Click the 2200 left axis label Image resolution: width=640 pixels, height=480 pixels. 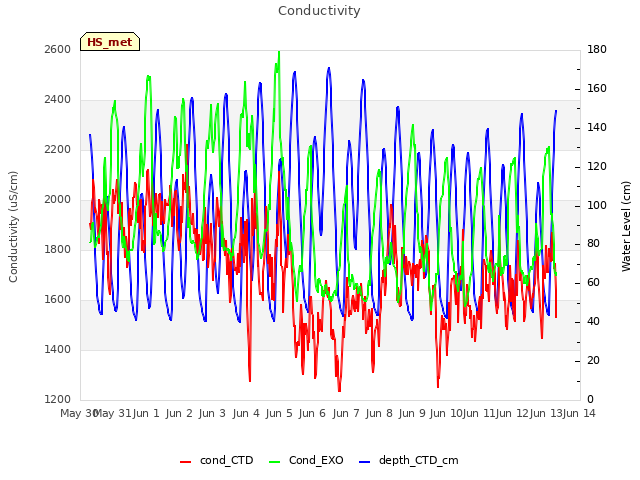click(58, 149)
